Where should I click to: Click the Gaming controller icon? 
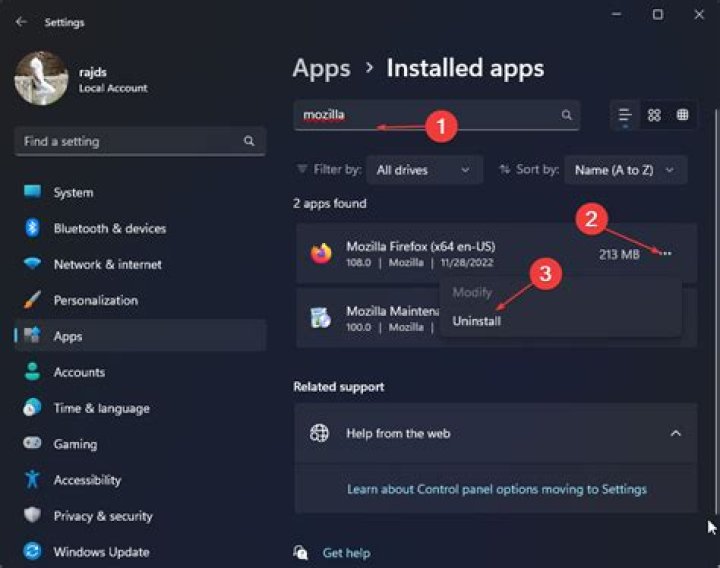pyautogui.click(x=32, y=443)
